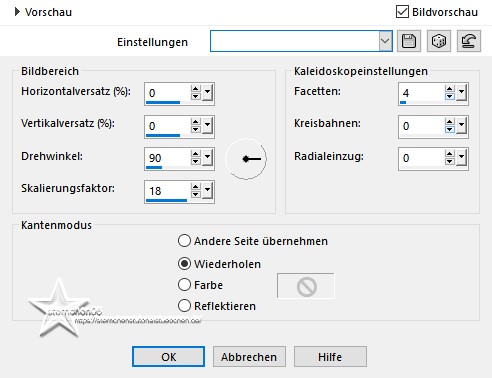This screenshot has height=378, width=492.
Task: Save the preset with the floppy disk icon
Action: click(409, 41)
